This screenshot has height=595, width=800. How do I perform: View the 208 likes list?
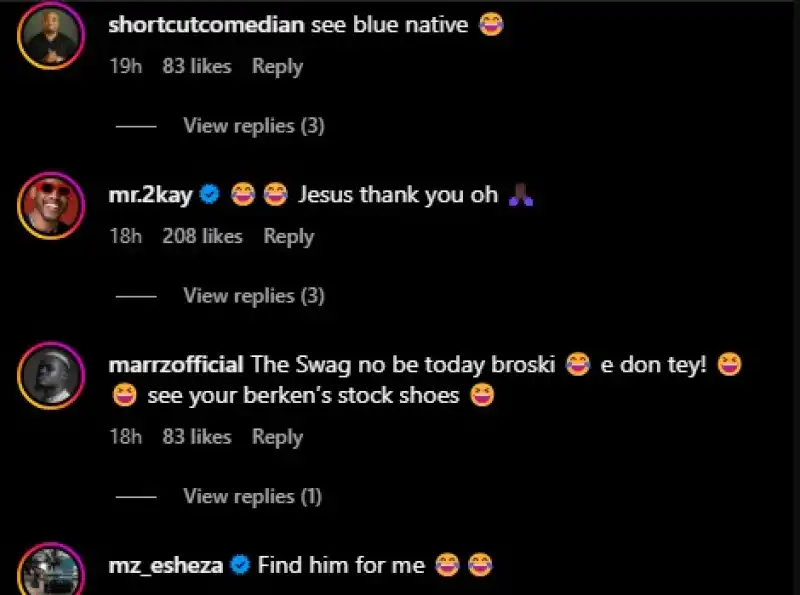[x=202, y=237]
